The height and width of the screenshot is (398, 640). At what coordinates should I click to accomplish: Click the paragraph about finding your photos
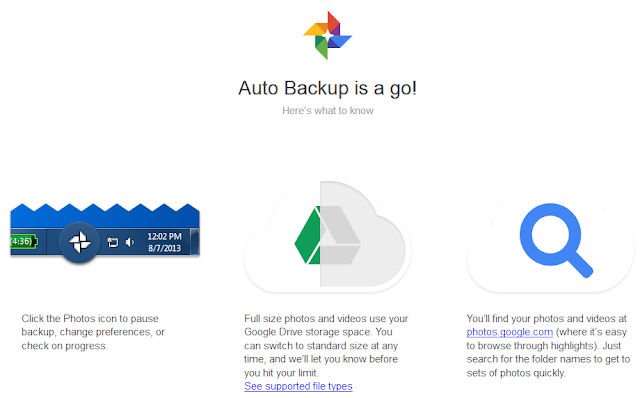coord(548,345)
